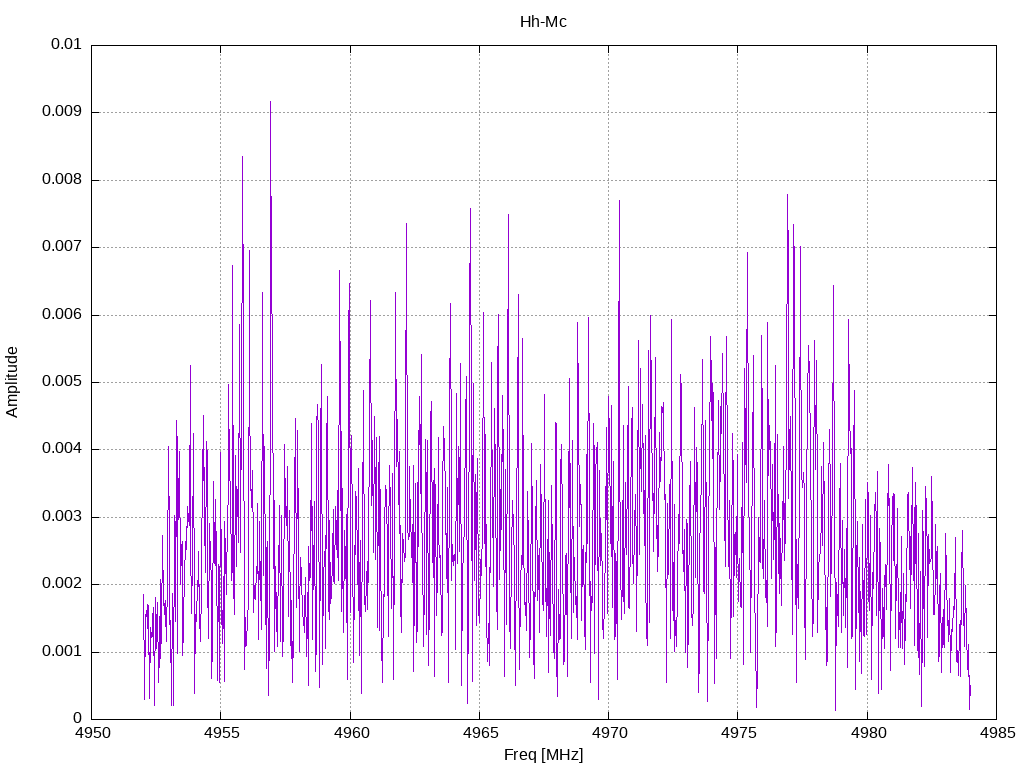Click the x-axis tick label "4955"
This screenshot has width=1024, height=768.
coord(222,733)
